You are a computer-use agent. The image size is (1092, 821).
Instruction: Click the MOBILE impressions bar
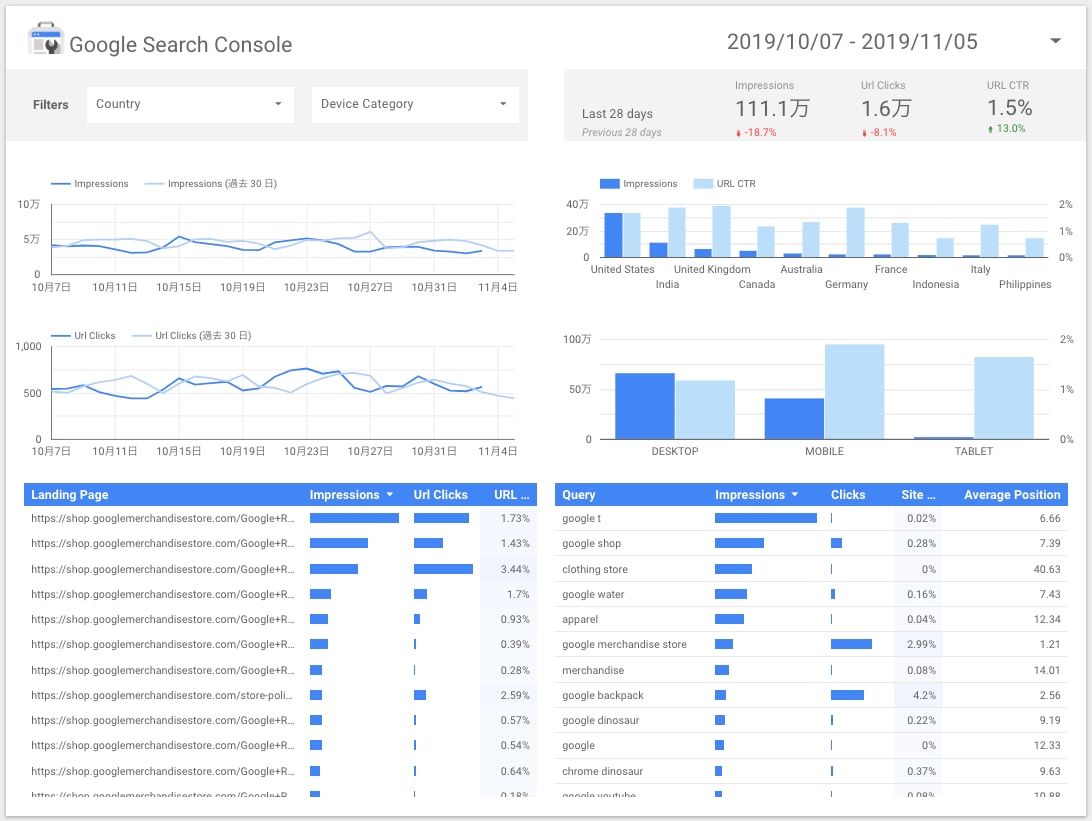(794, 419)
